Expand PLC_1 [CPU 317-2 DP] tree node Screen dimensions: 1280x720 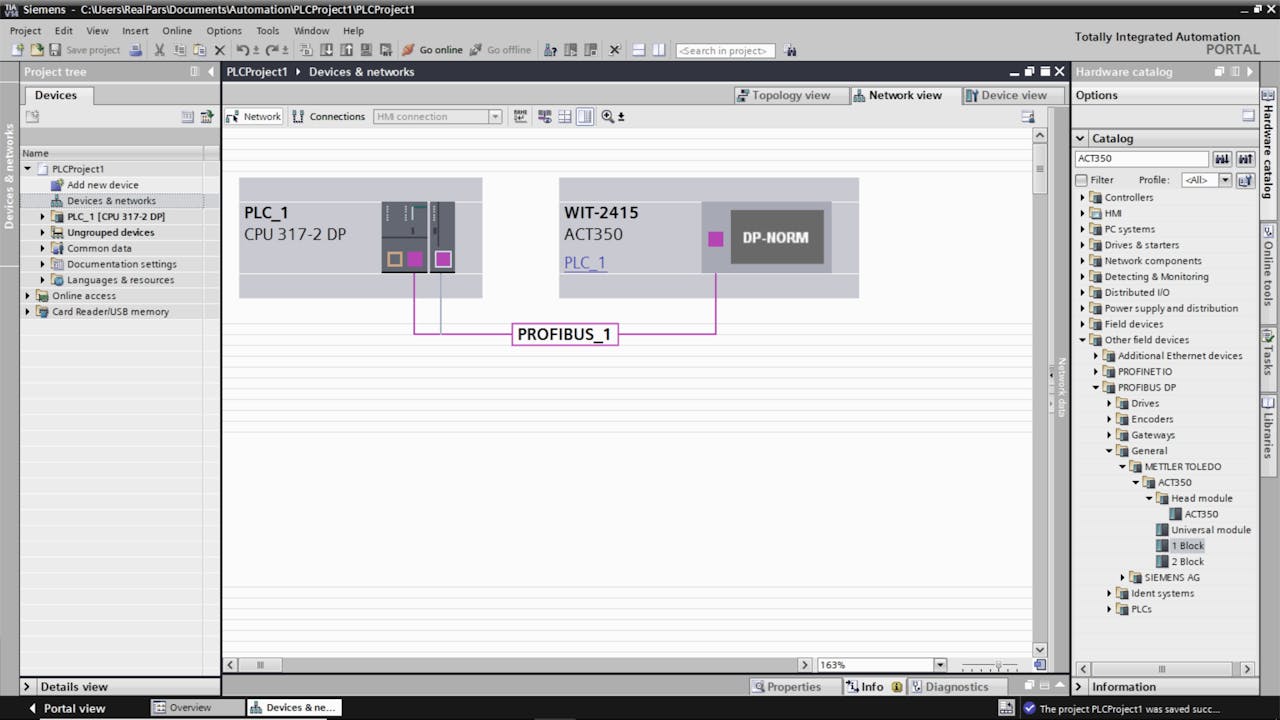point(42,216)
